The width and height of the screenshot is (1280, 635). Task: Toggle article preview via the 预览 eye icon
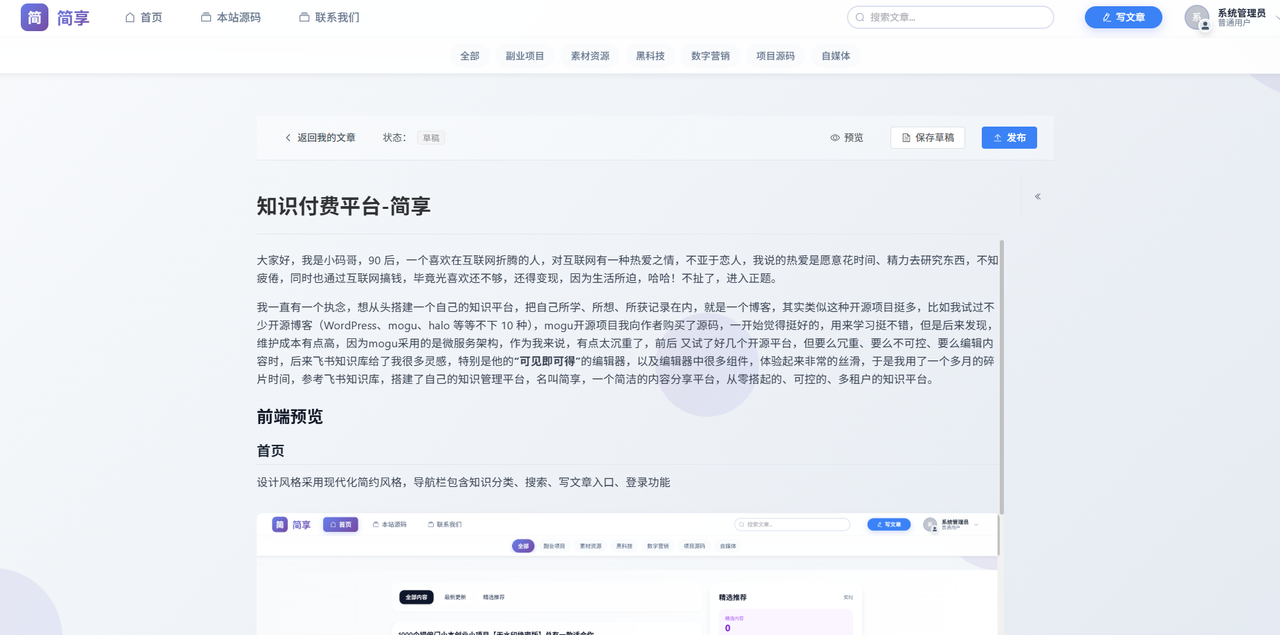tap(834, 137)
